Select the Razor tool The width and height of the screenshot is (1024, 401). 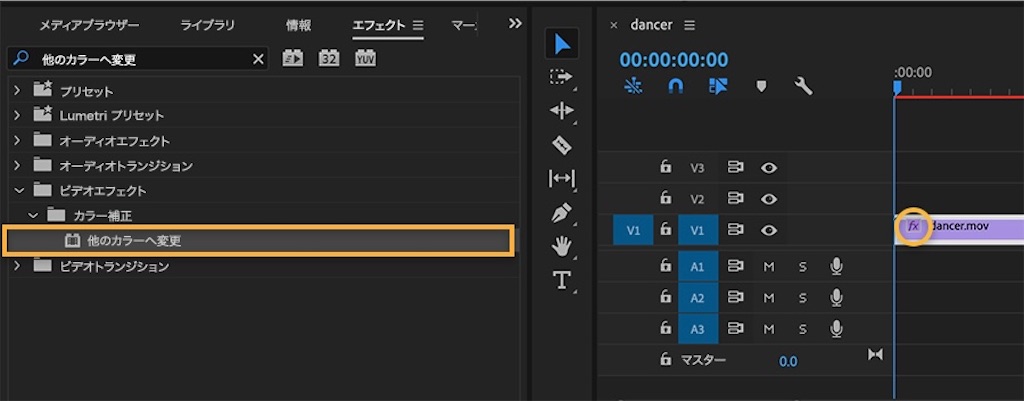pyautogui.click(x=562, y=144)
